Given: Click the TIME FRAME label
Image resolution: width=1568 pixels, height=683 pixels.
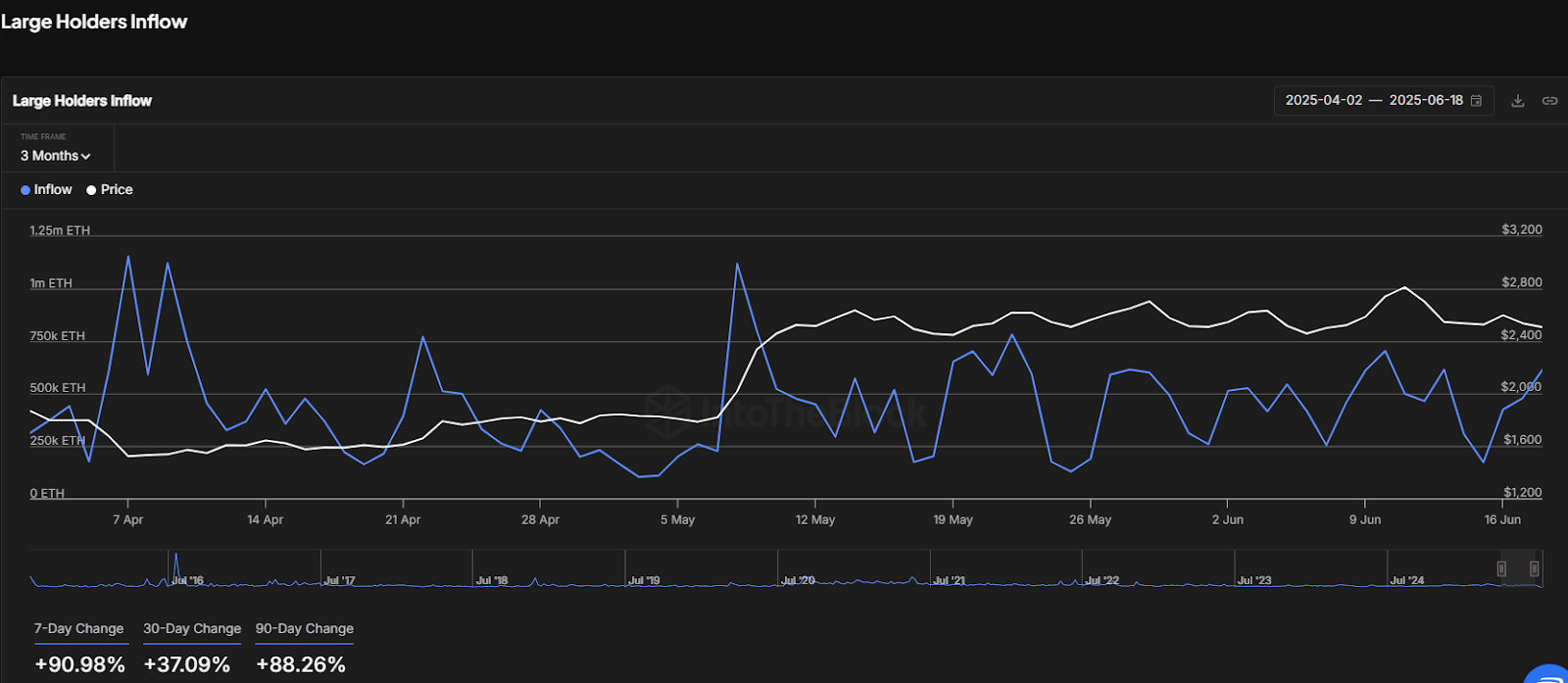Looking at the screenshot, I should coord(43,137).
